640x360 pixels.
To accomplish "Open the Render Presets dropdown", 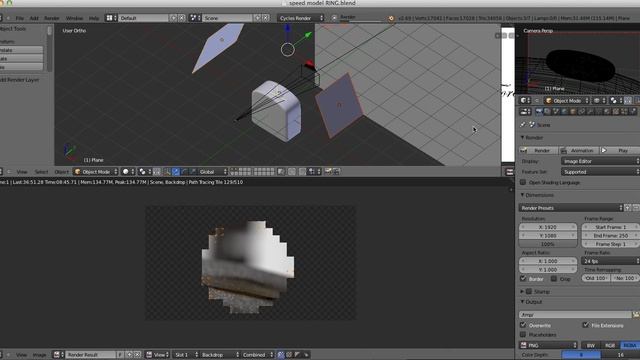I will 571,208.
